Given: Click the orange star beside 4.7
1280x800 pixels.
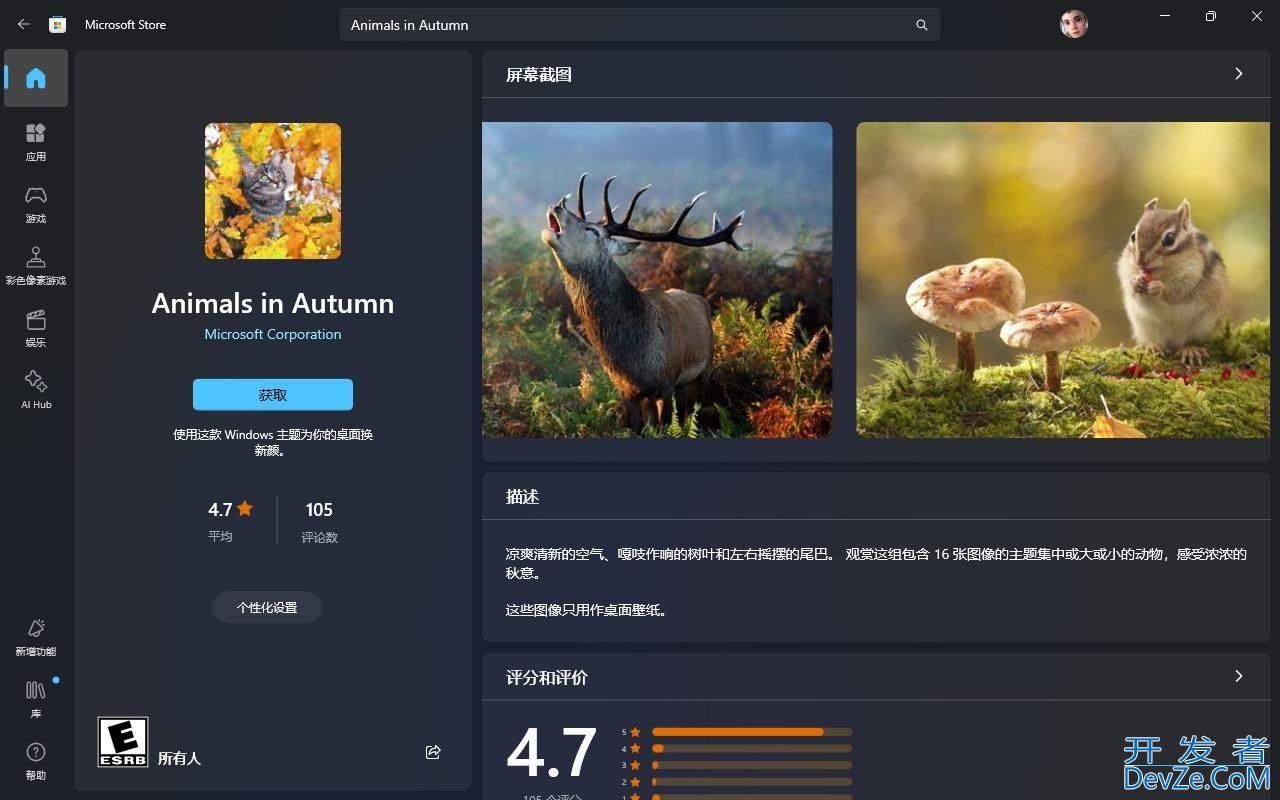Looking at the screenshot, I should pyautogui.click(x=245, y=508).
